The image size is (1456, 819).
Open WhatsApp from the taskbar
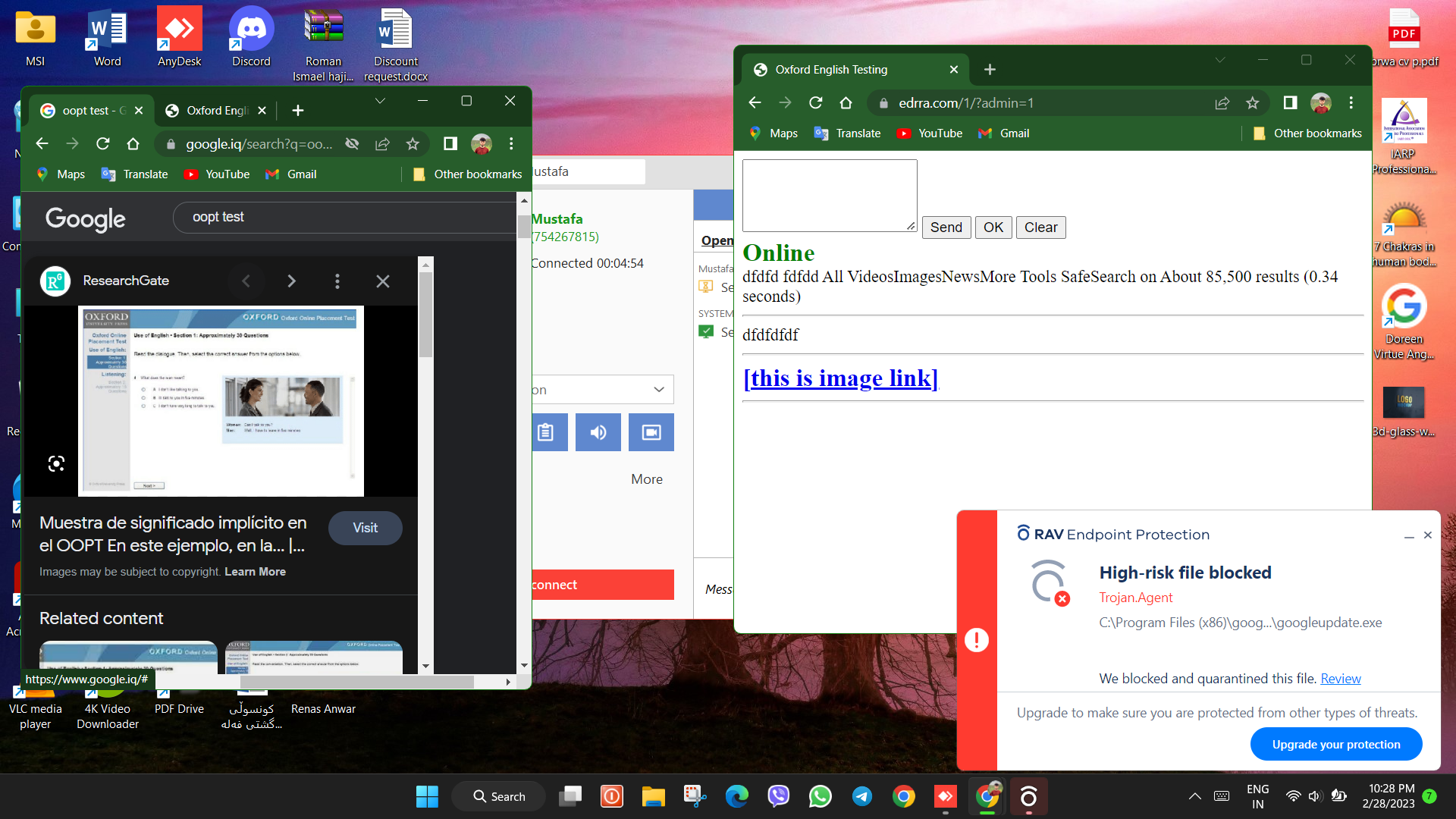[x=821, y=796]
